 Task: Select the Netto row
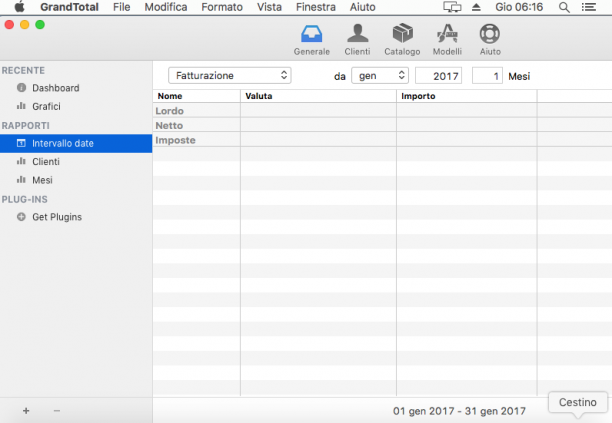click(382, 125)
